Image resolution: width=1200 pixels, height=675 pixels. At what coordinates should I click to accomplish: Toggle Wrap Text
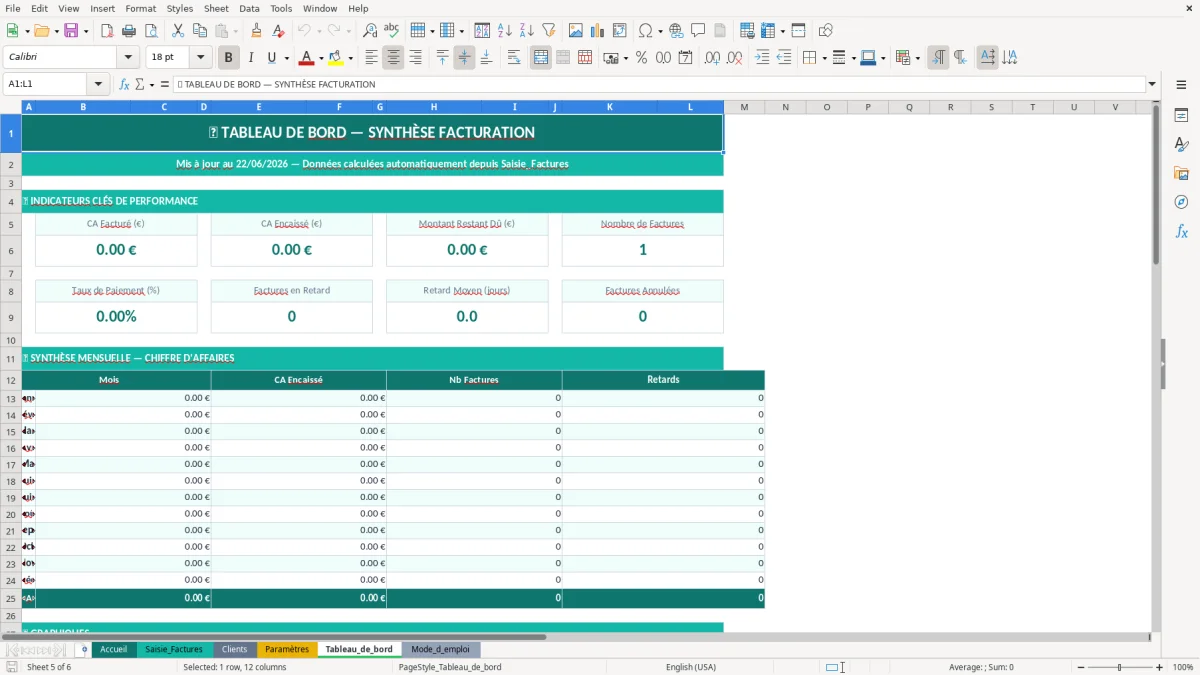pos(514,58)
